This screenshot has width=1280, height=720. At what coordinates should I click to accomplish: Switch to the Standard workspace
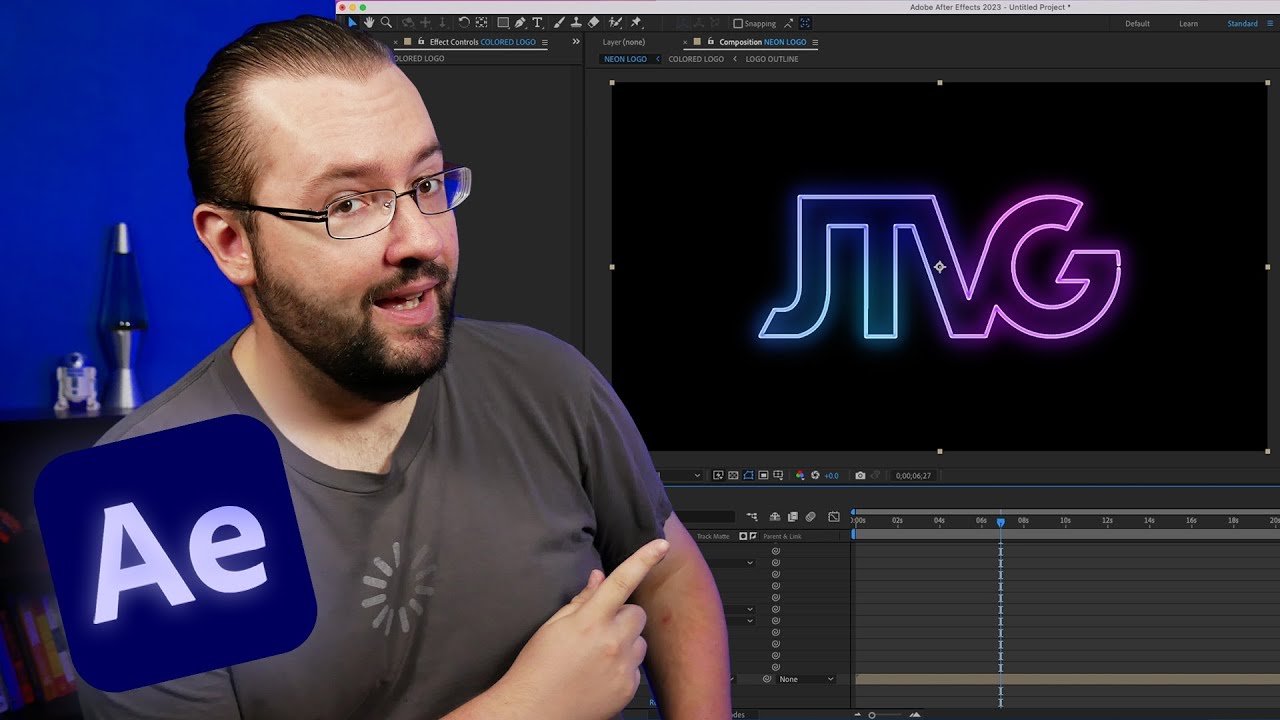click(1243, 23)
